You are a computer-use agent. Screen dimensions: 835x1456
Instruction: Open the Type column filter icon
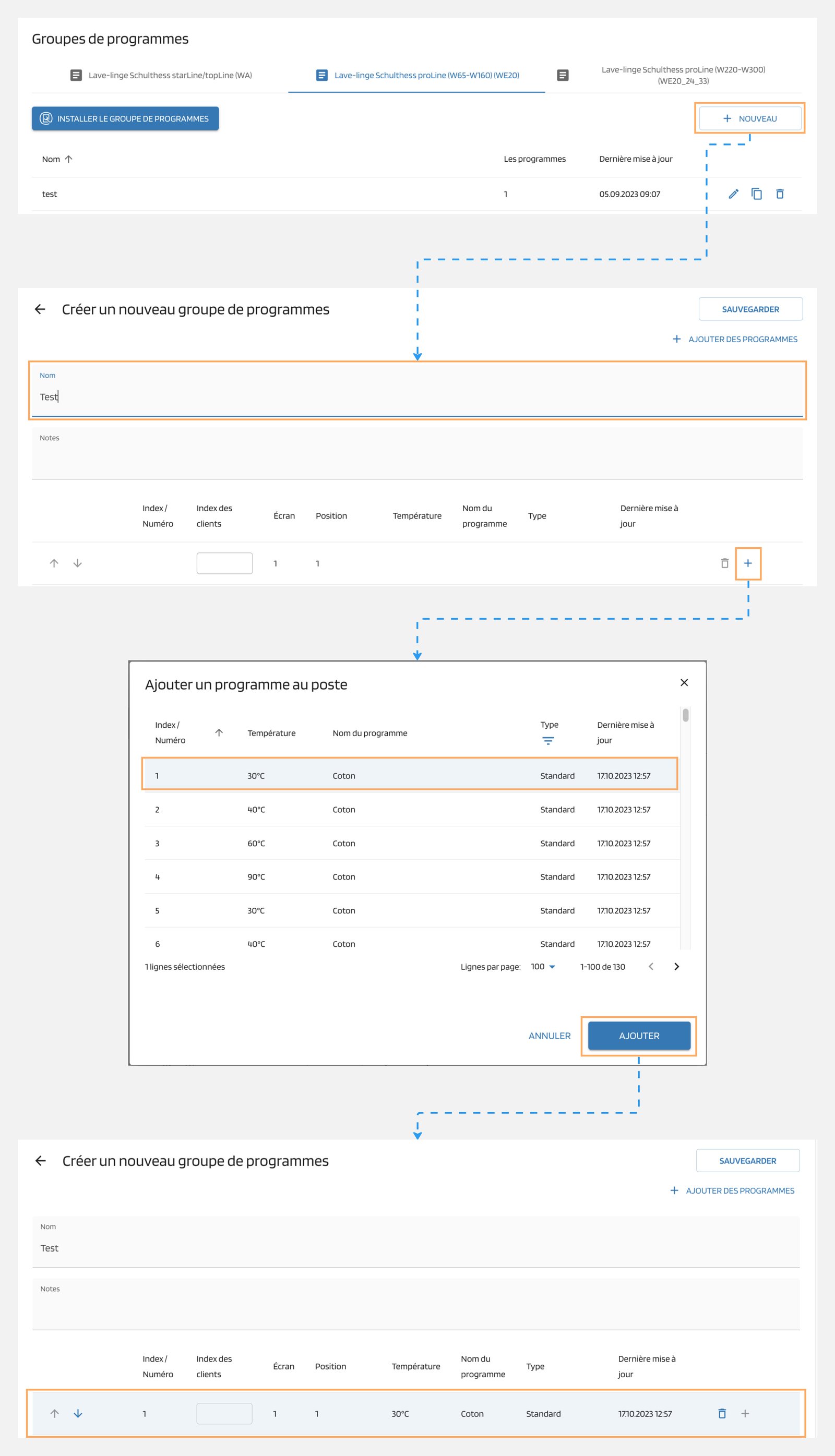(x=547, y=741)
